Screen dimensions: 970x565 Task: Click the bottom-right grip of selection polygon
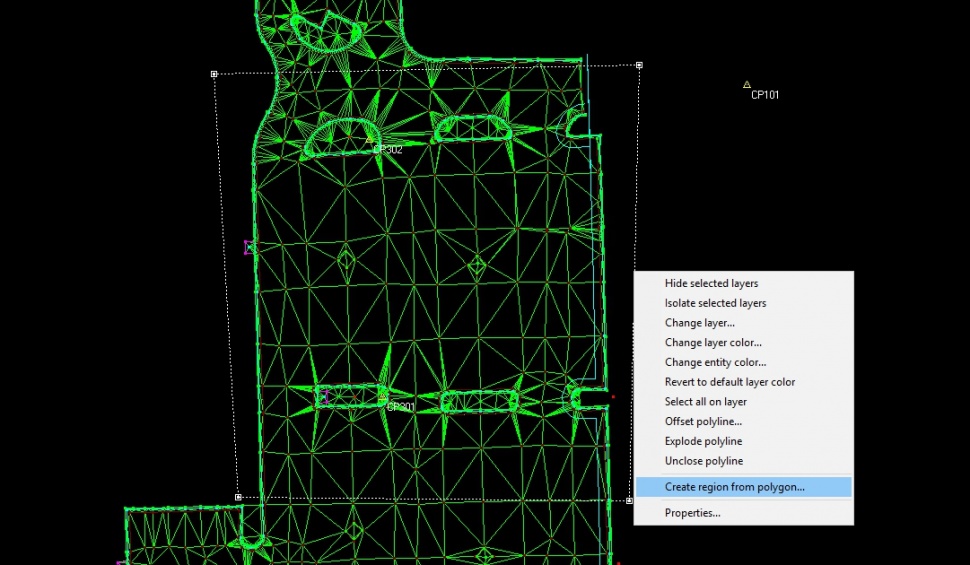tap(629, 501)
